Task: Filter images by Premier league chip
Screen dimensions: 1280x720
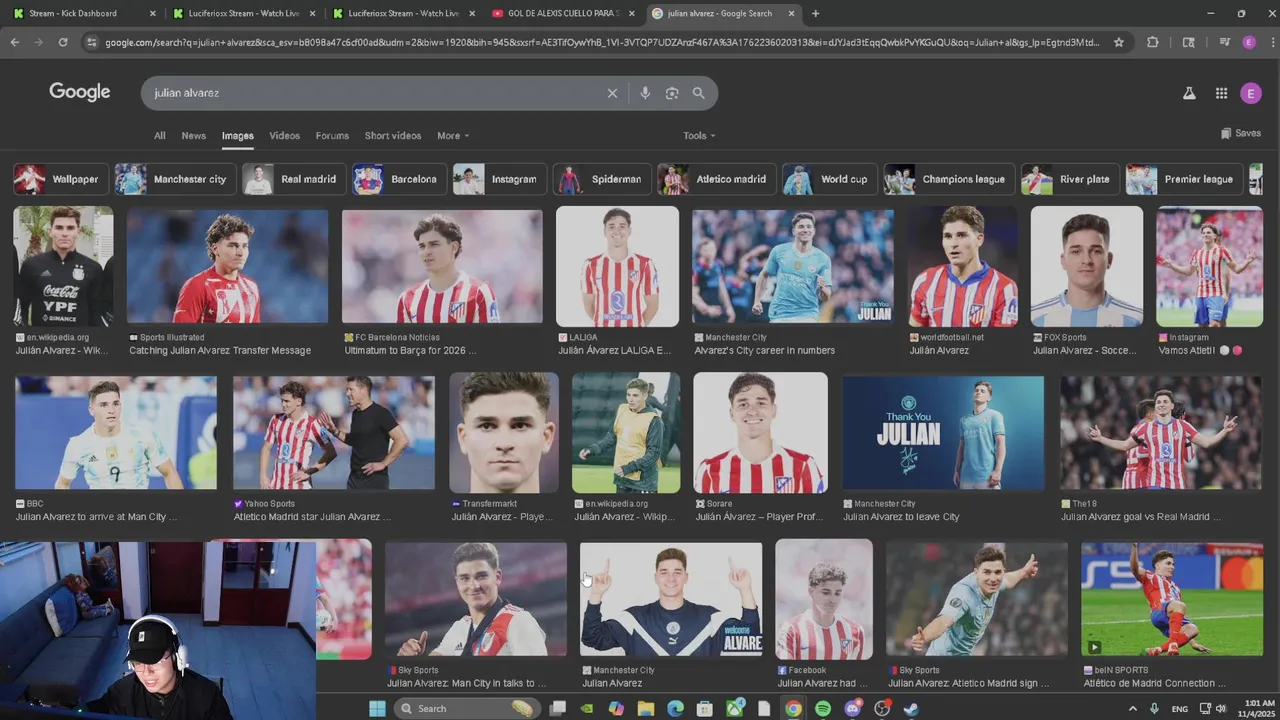Action: pos(1184,179)
